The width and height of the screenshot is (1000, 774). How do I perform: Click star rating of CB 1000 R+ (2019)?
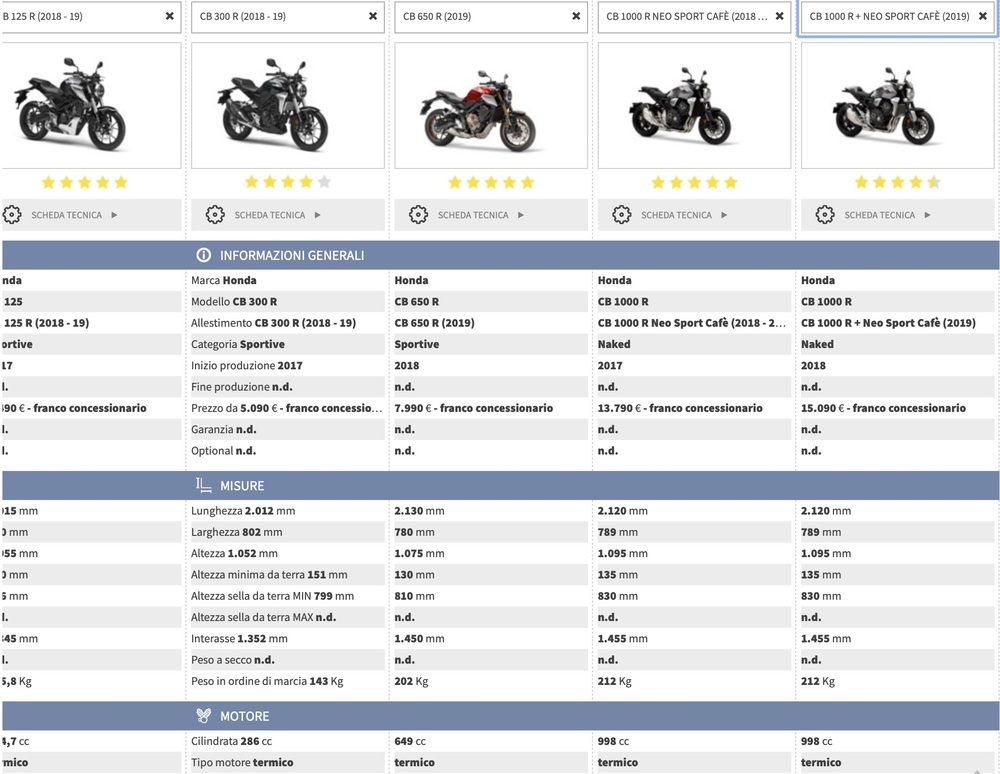pyautogui.click(x=897, y=183)
